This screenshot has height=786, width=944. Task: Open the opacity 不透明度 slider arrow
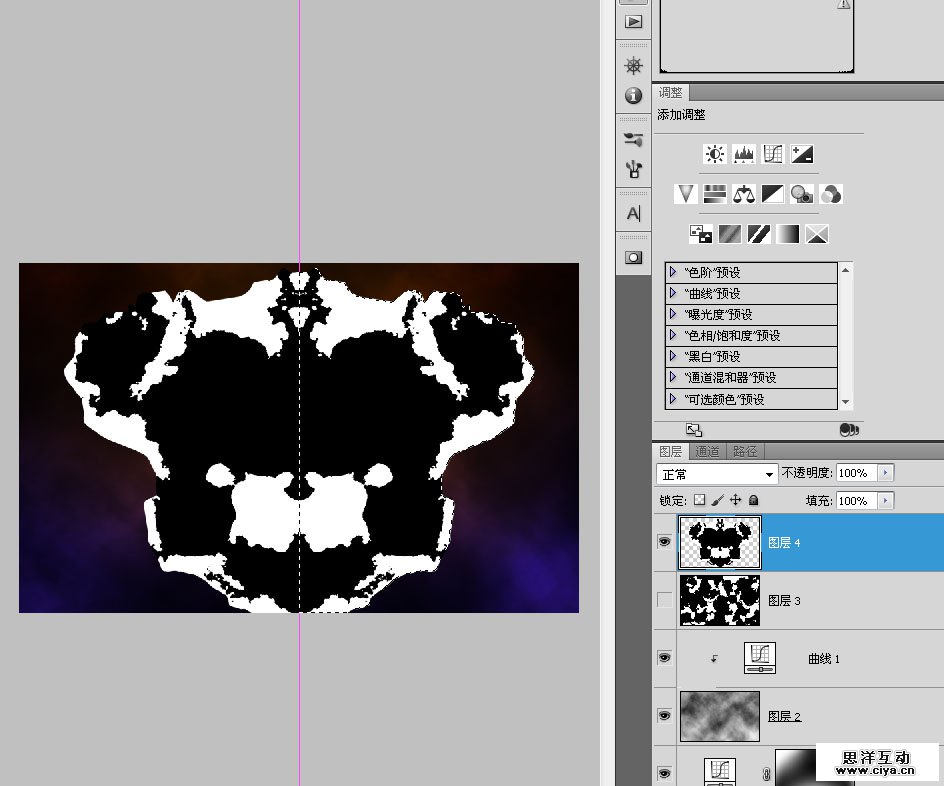point(885,473)
